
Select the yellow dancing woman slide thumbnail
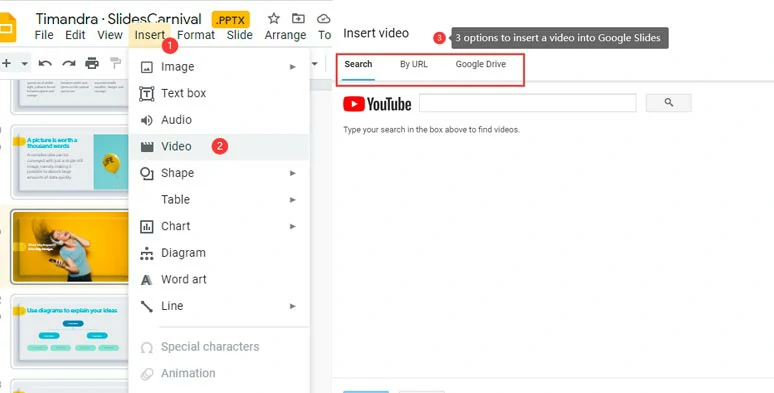click(x=70, y=247)
